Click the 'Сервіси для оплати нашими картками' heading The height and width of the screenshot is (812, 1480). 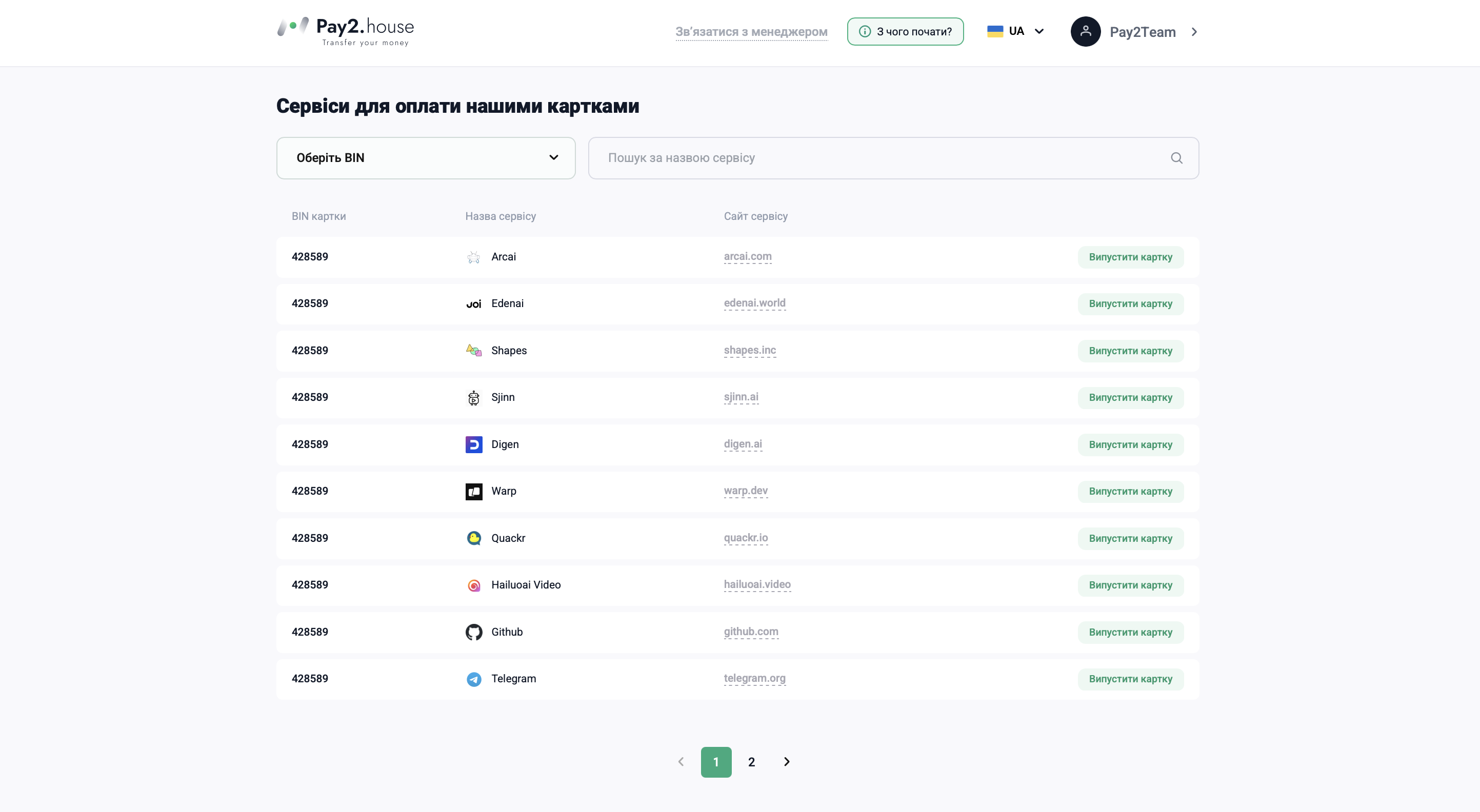pyautogui.click(x=457, y=106)
